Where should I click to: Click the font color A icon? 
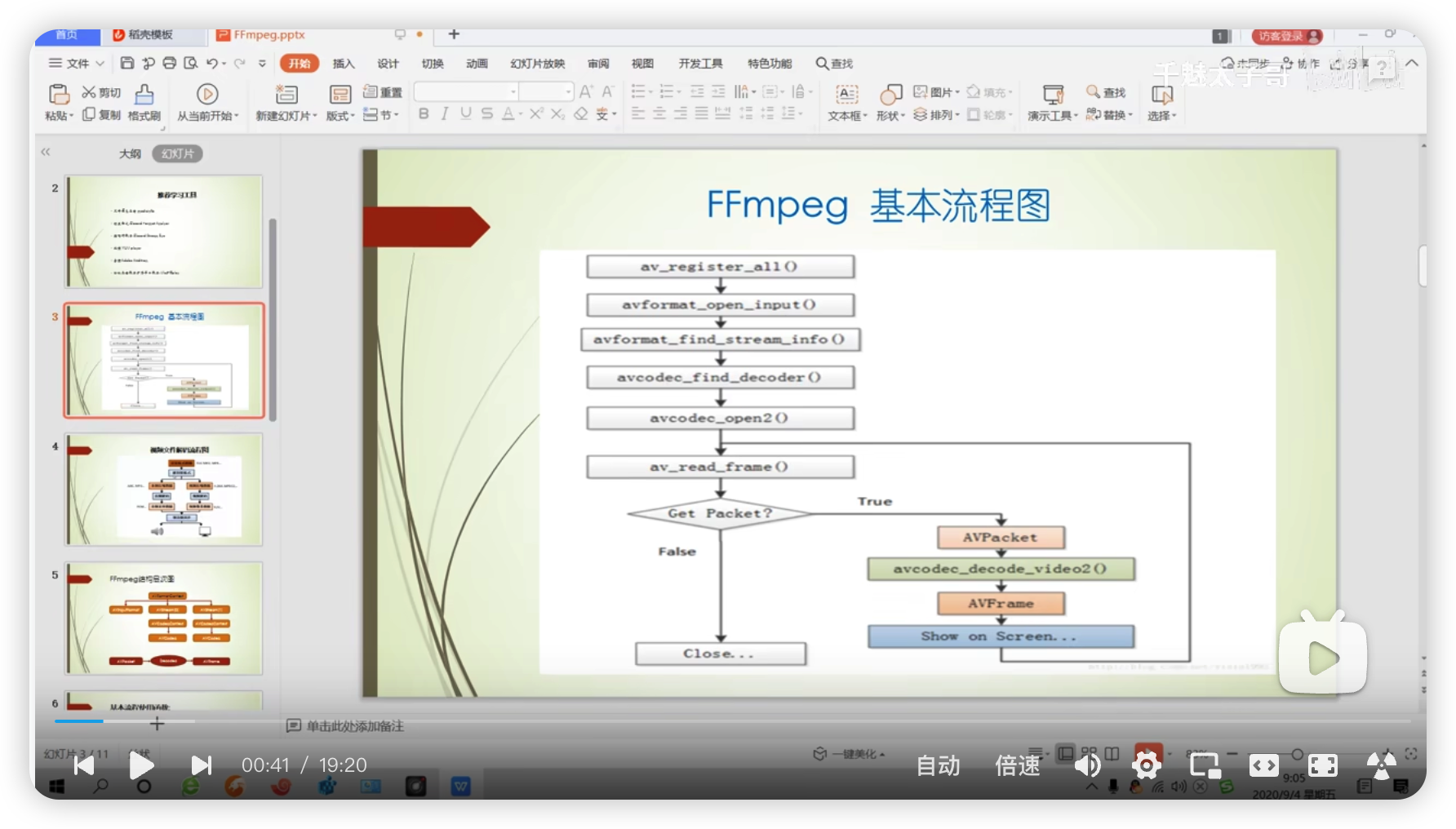coord(508,114)
